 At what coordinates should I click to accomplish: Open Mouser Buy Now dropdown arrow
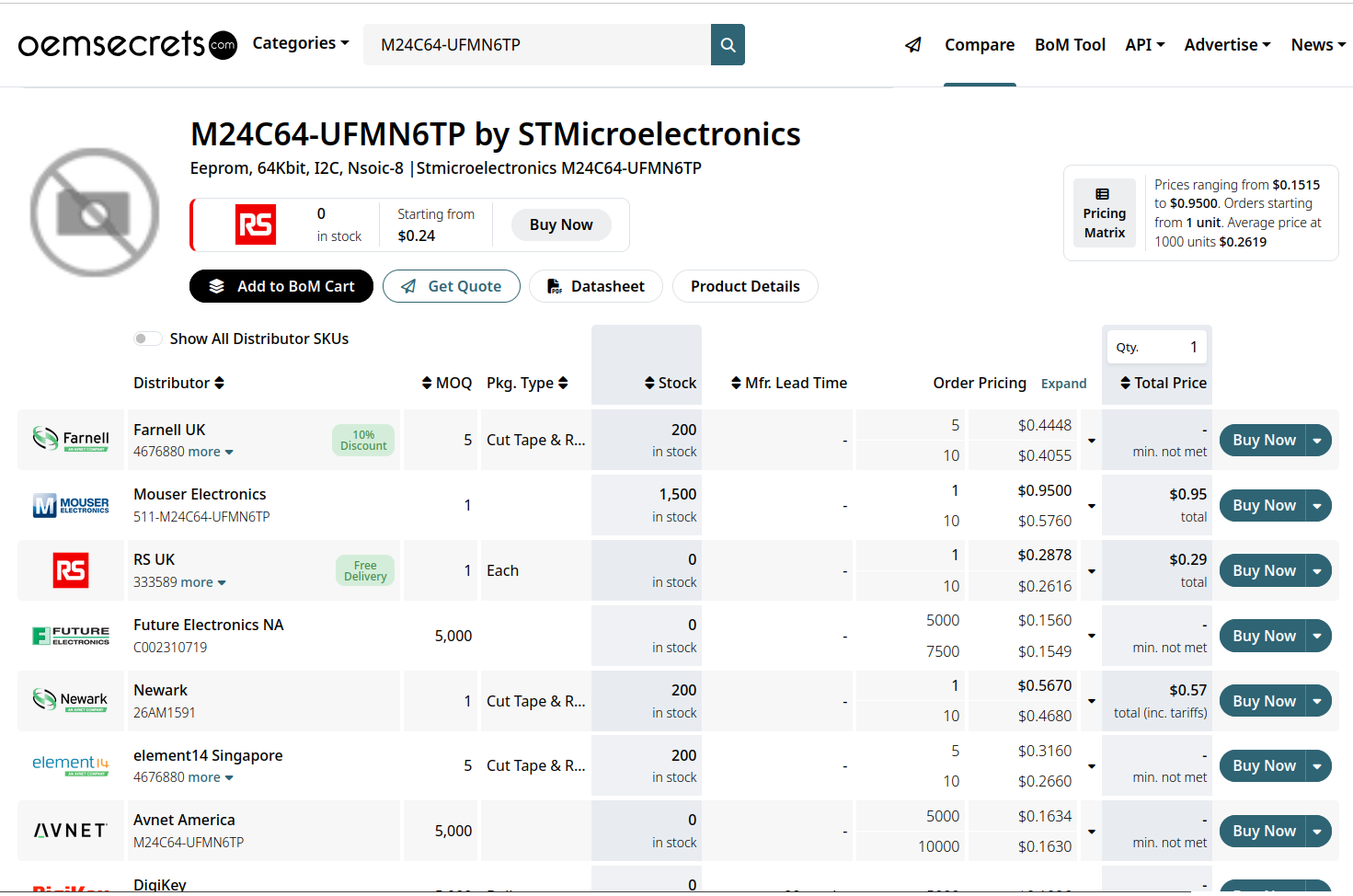tap(1317, 506)
